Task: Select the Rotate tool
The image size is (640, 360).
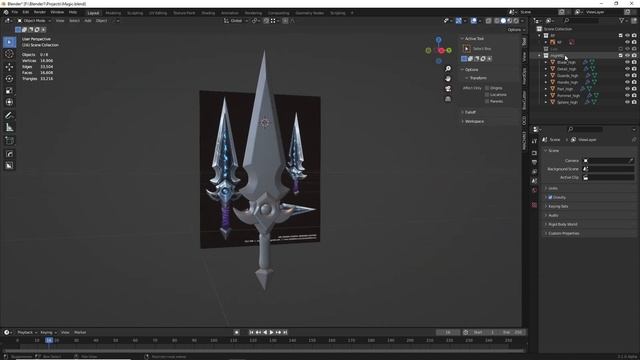Action: (9, 78)
